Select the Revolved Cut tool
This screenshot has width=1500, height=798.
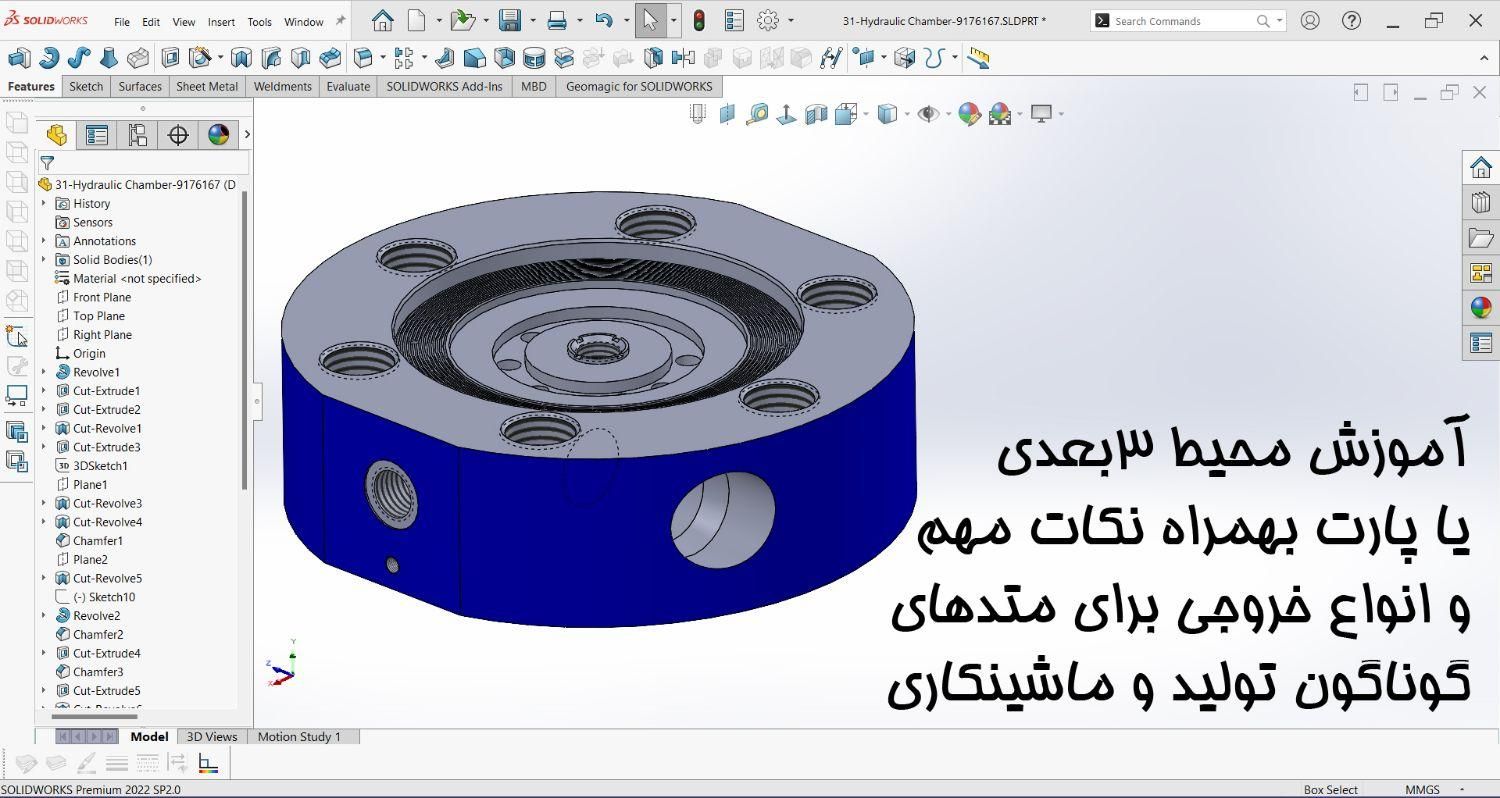point(241,58)
